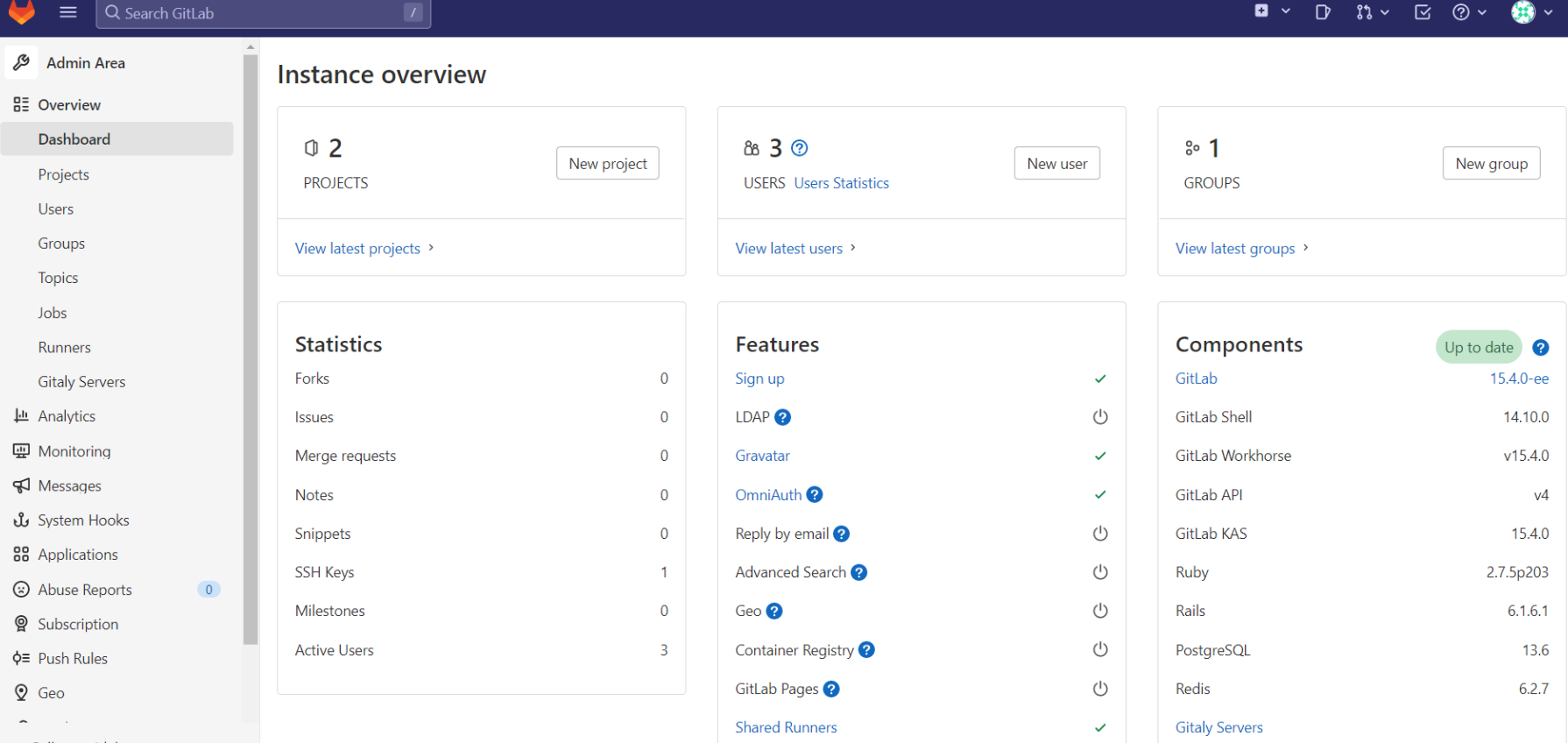Open the user avatar dropdown menu
Image resolution: width=1568 pixels, height=743 pixels.
coord(1532,12)
